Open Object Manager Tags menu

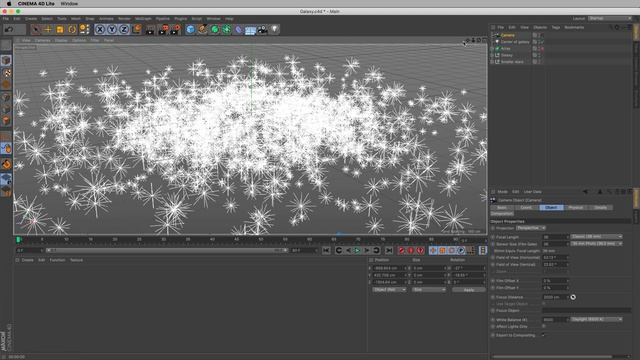point(556,27)
